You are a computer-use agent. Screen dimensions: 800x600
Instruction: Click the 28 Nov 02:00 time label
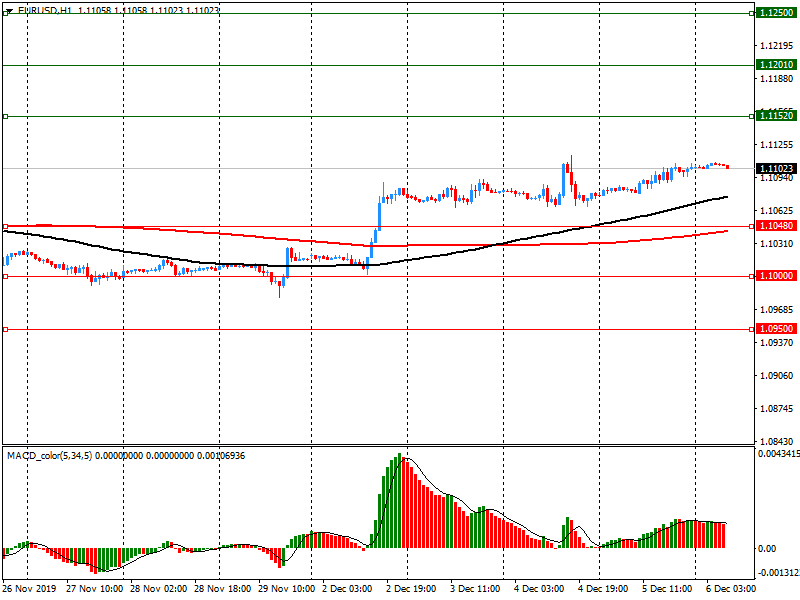[x=159, y=589]
